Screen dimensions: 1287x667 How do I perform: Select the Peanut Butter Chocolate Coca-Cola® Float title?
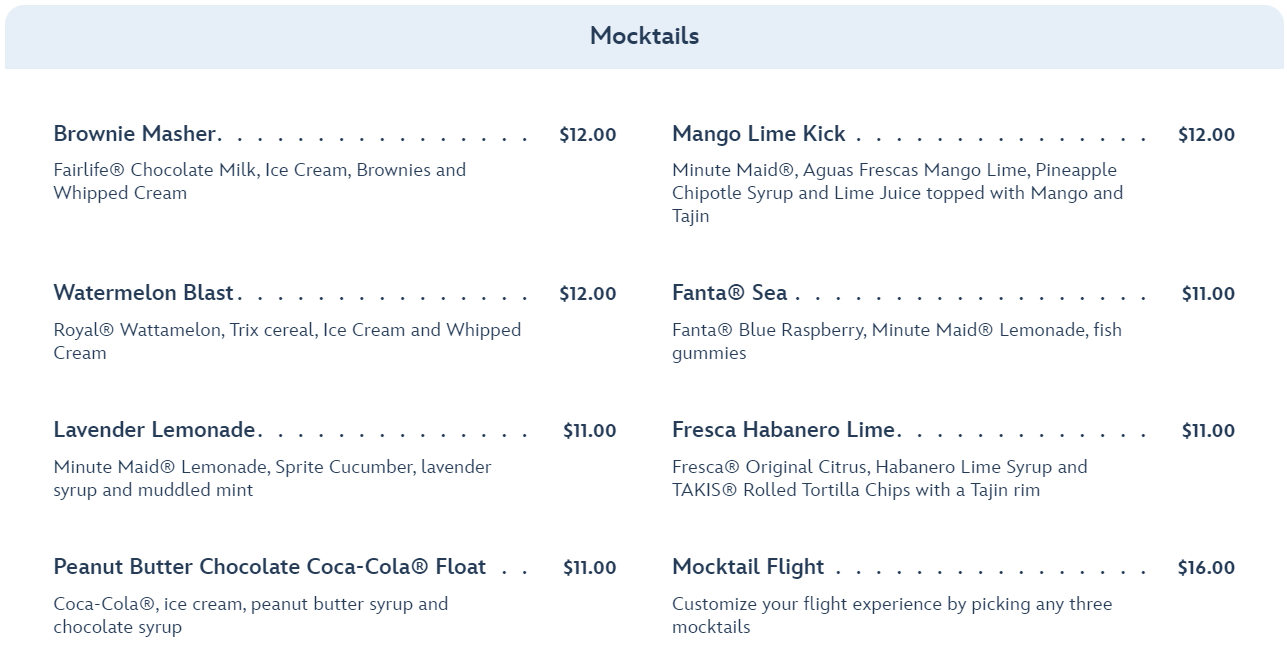click(x=269, y=567)
